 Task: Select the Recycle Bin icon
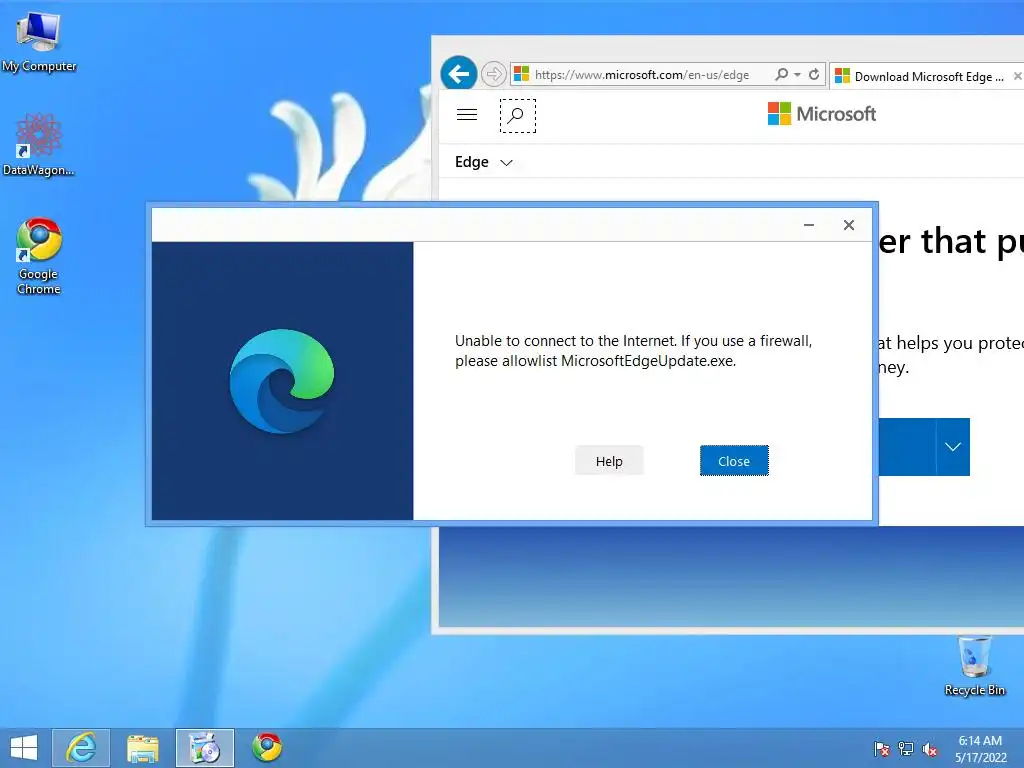click(974, 665)
